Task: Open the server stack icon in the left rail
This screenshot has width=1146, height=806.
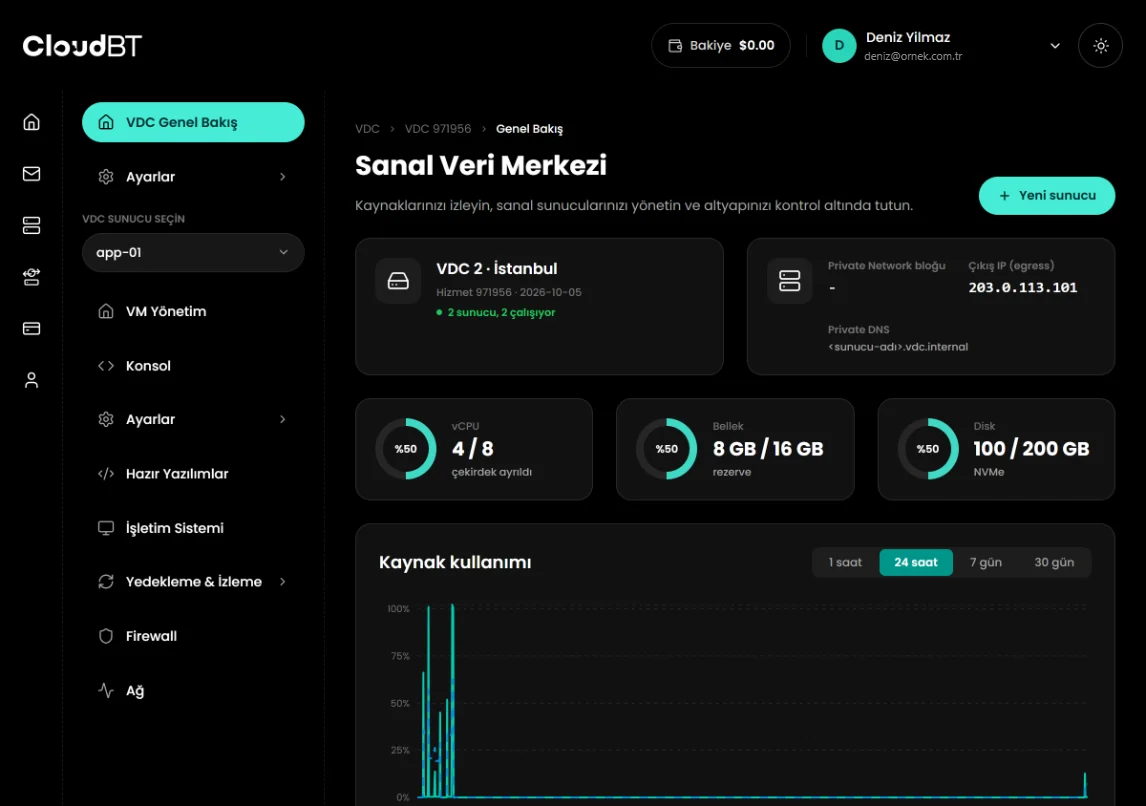Action: pos(31,225)
